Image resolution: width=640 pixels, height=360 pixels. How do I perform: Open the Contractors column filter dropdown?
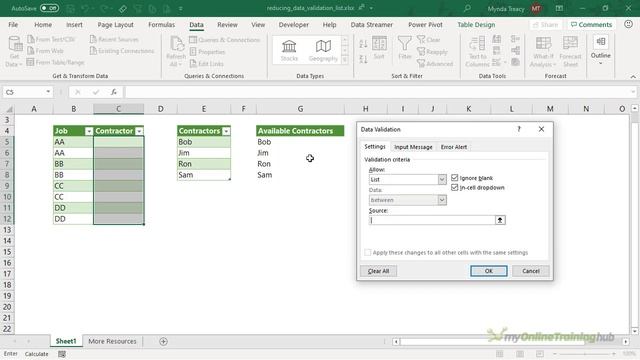226,131
